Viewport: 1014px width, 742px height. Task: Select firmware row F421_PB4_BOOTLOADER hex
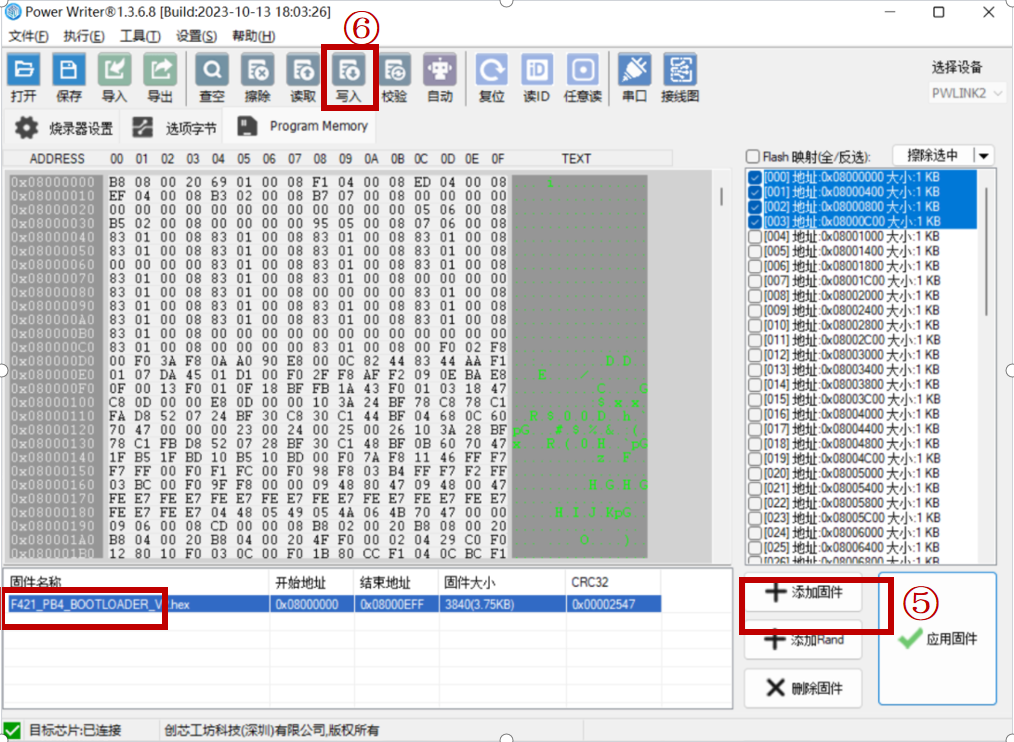tap(333, 604)
